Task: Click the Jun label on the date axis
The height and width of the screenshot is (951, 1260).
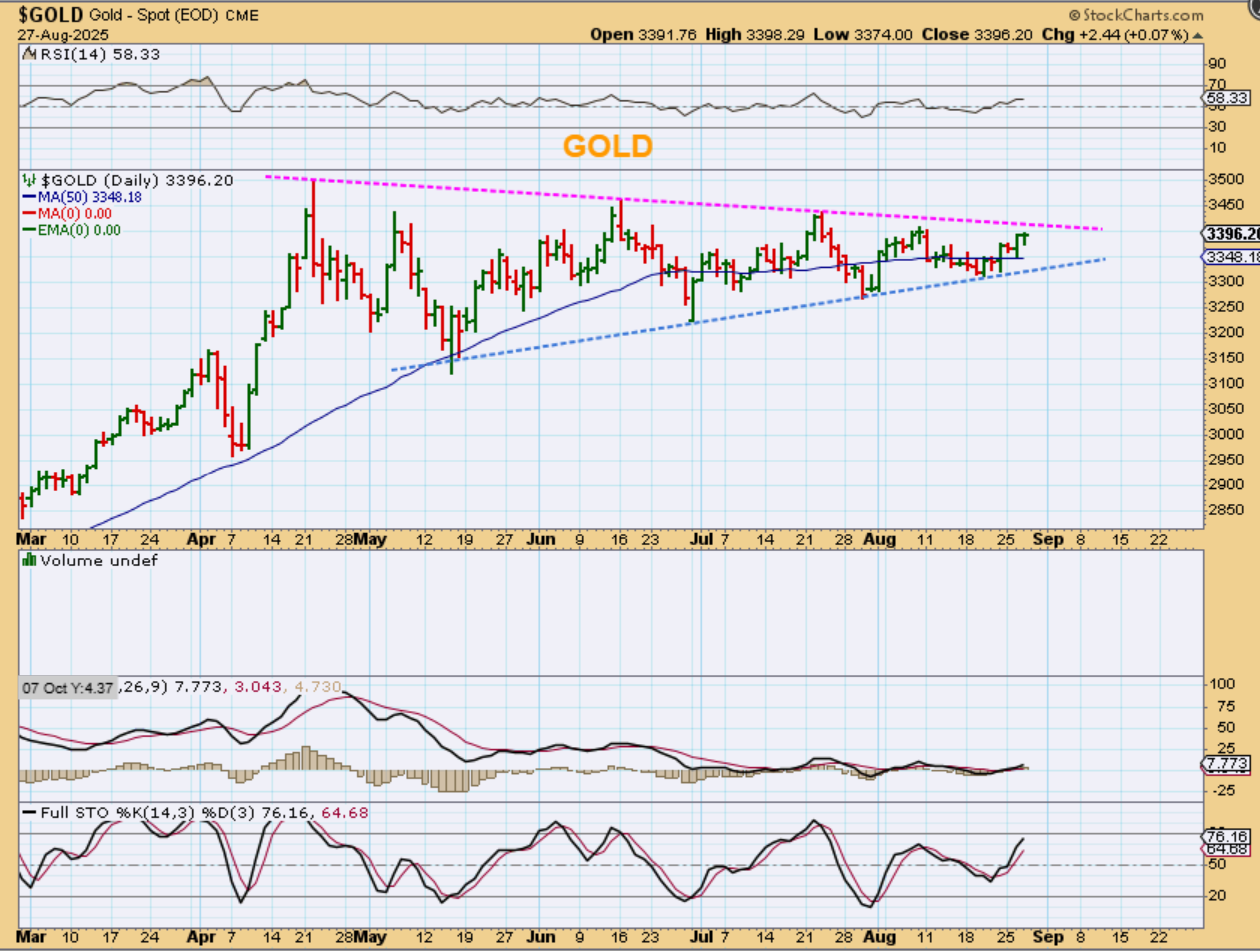Action: [541, 538]
